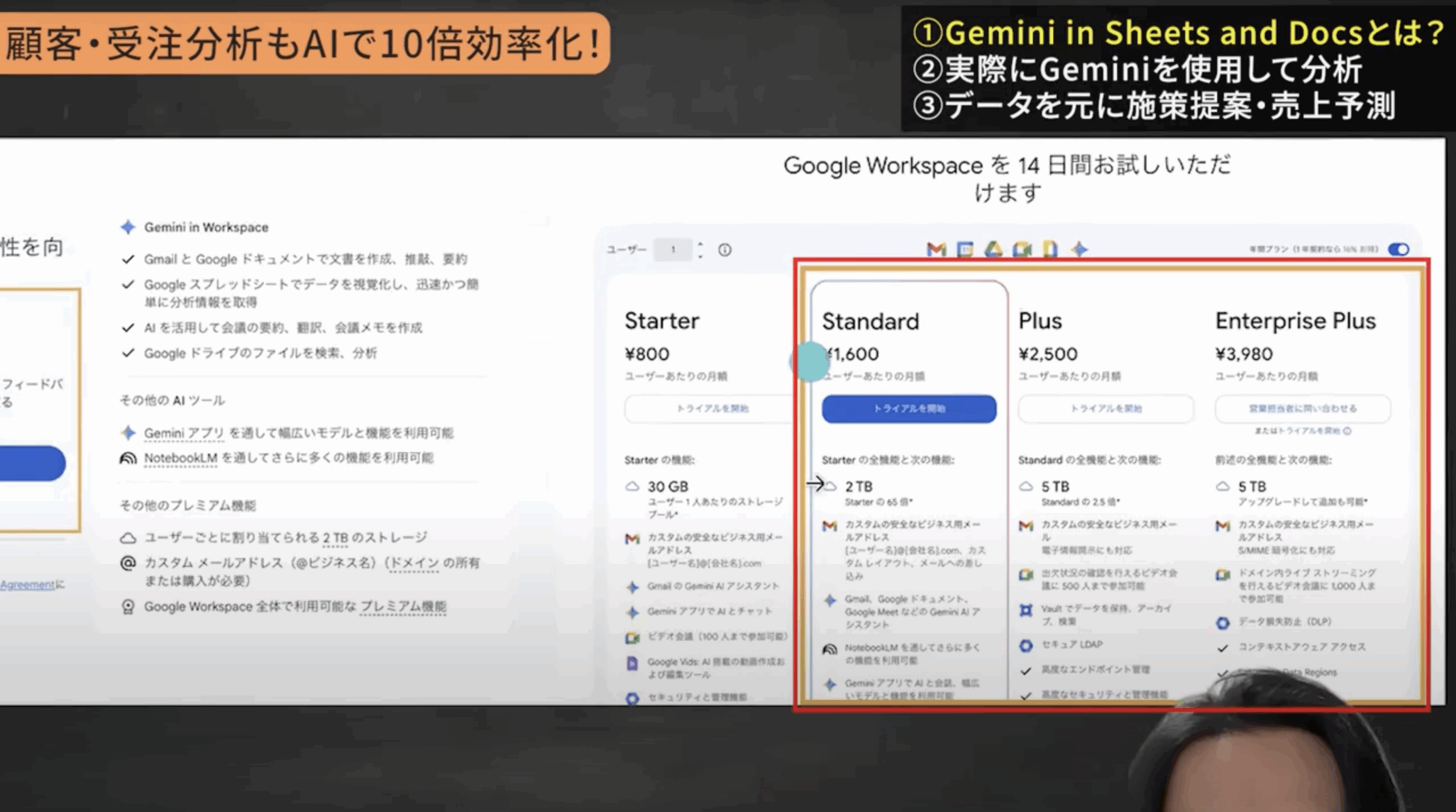The height and width of the screenshot is (812, 1456).
Task: Click the Google Drive icon
Action: [993, 249]
